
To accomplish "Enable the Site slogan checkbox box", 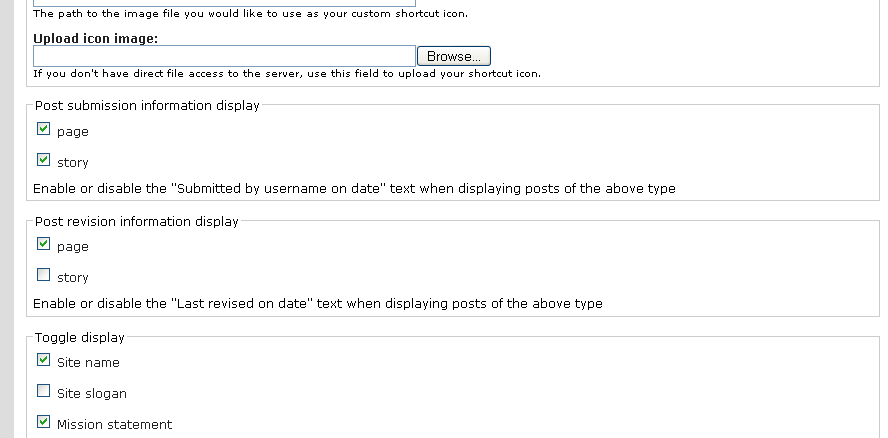I will (43, 391).
